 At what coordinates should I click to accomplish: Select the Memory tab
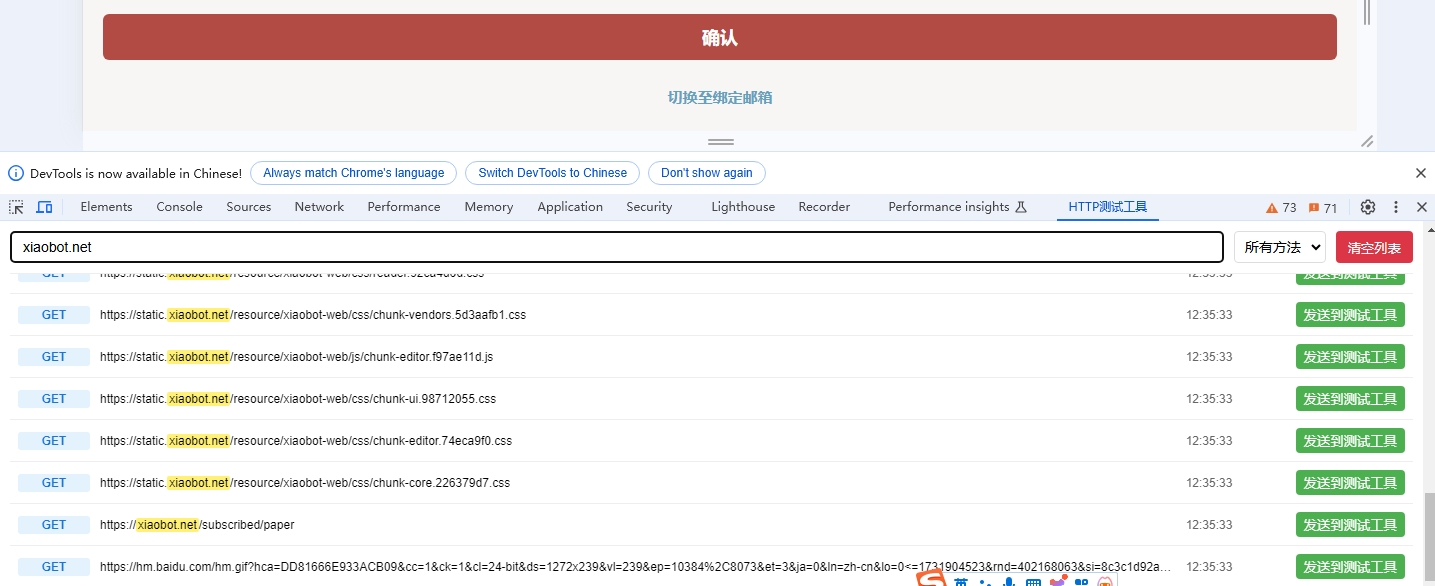click(x=489, y=207)
